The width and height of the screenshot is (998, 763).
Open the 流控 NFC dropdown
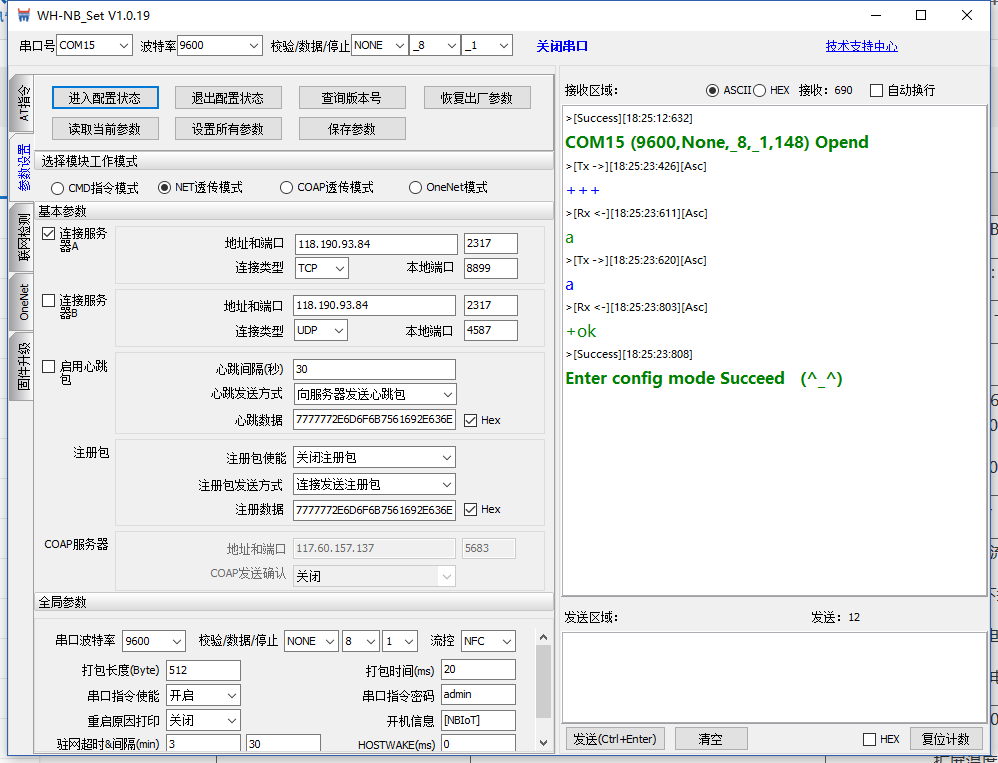click(488, 641)
